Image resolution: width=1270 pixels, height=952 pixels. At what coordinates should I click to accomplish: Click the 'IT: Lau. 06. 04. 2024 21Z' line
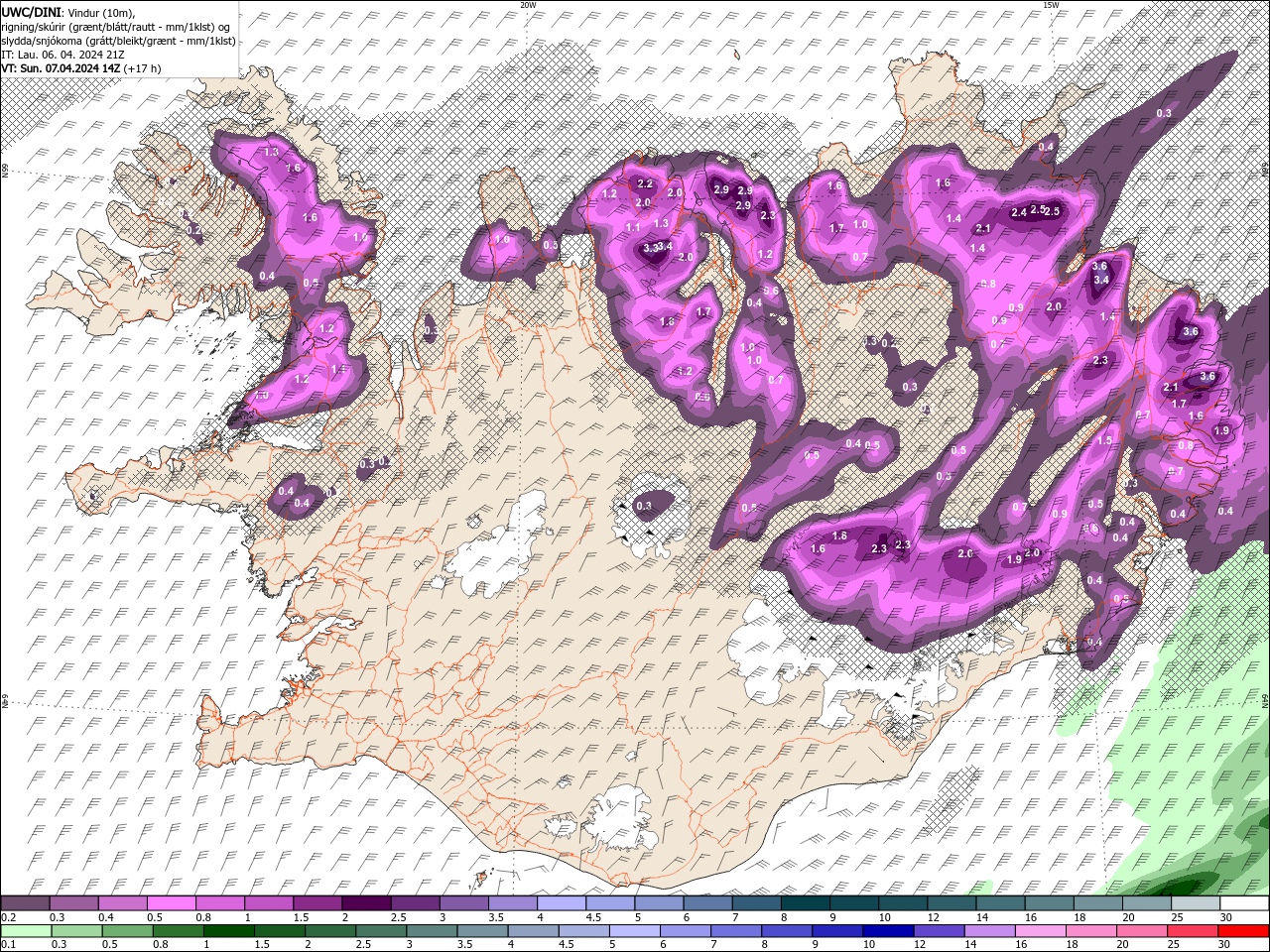click(61, 55)
